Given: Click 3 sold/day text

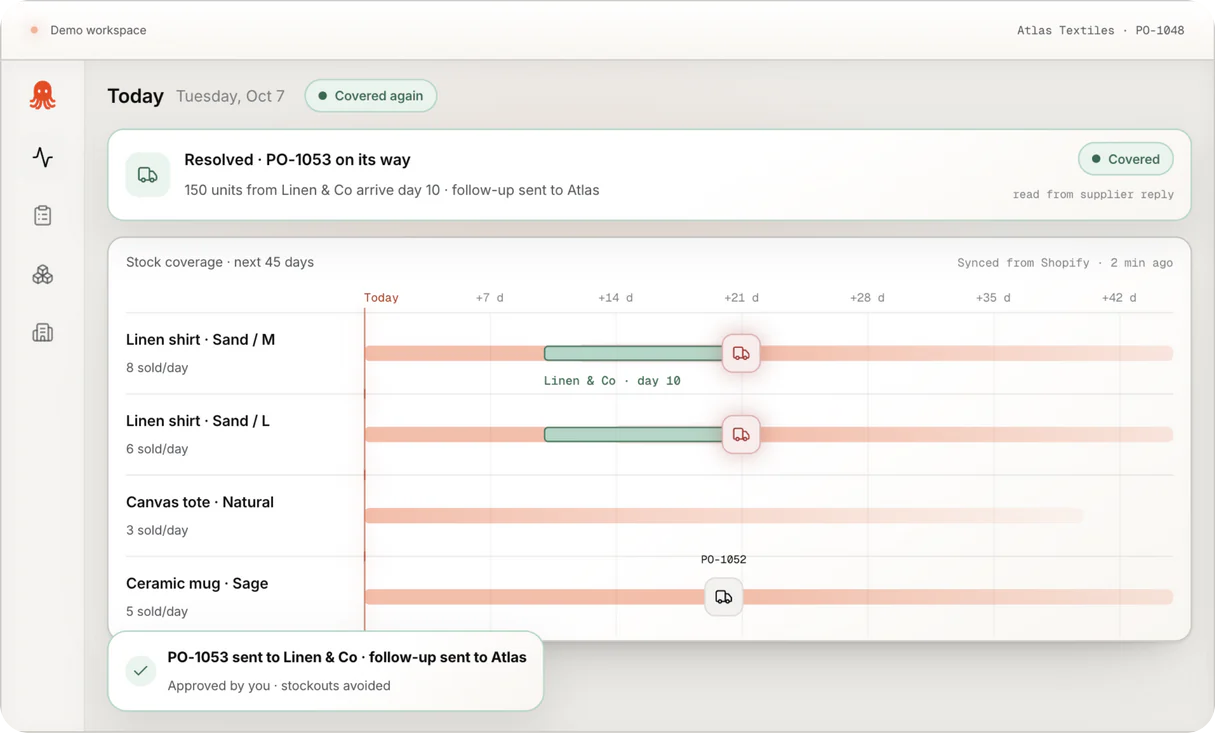Looking at the screenshot, I should (157, 530).
